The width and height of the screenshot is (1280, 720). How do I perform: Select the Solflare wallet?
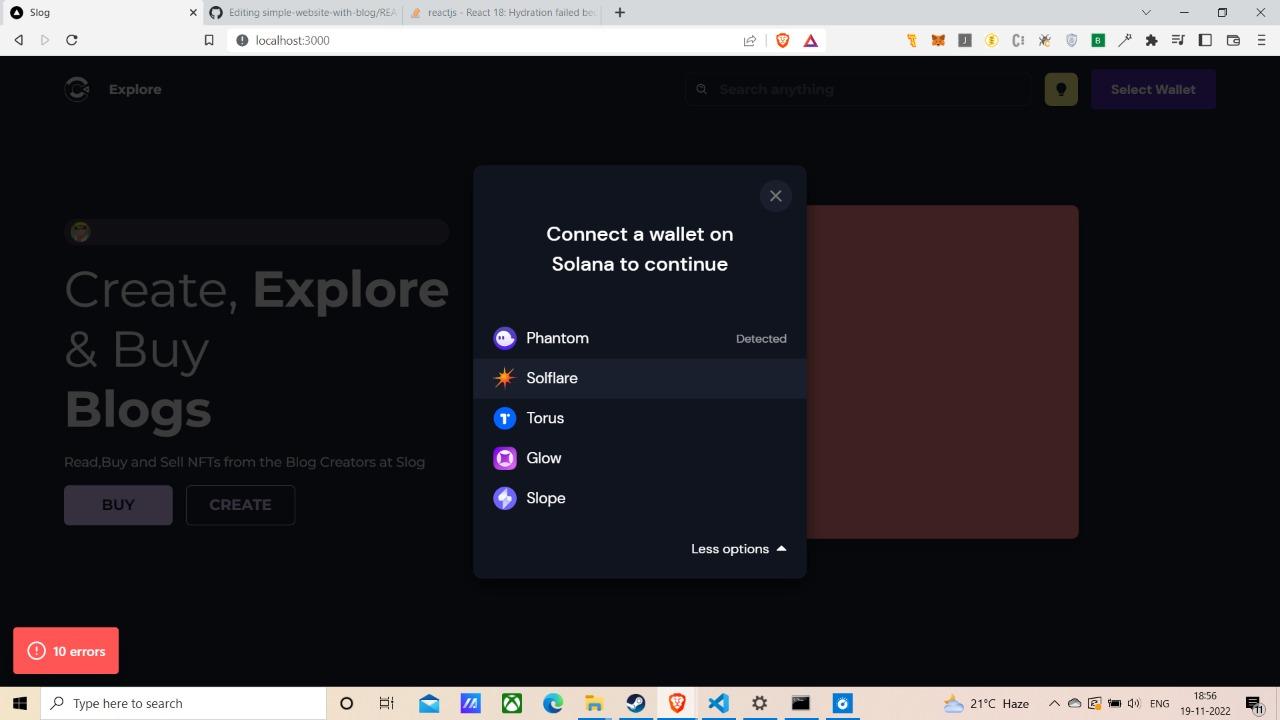(640, 378)
